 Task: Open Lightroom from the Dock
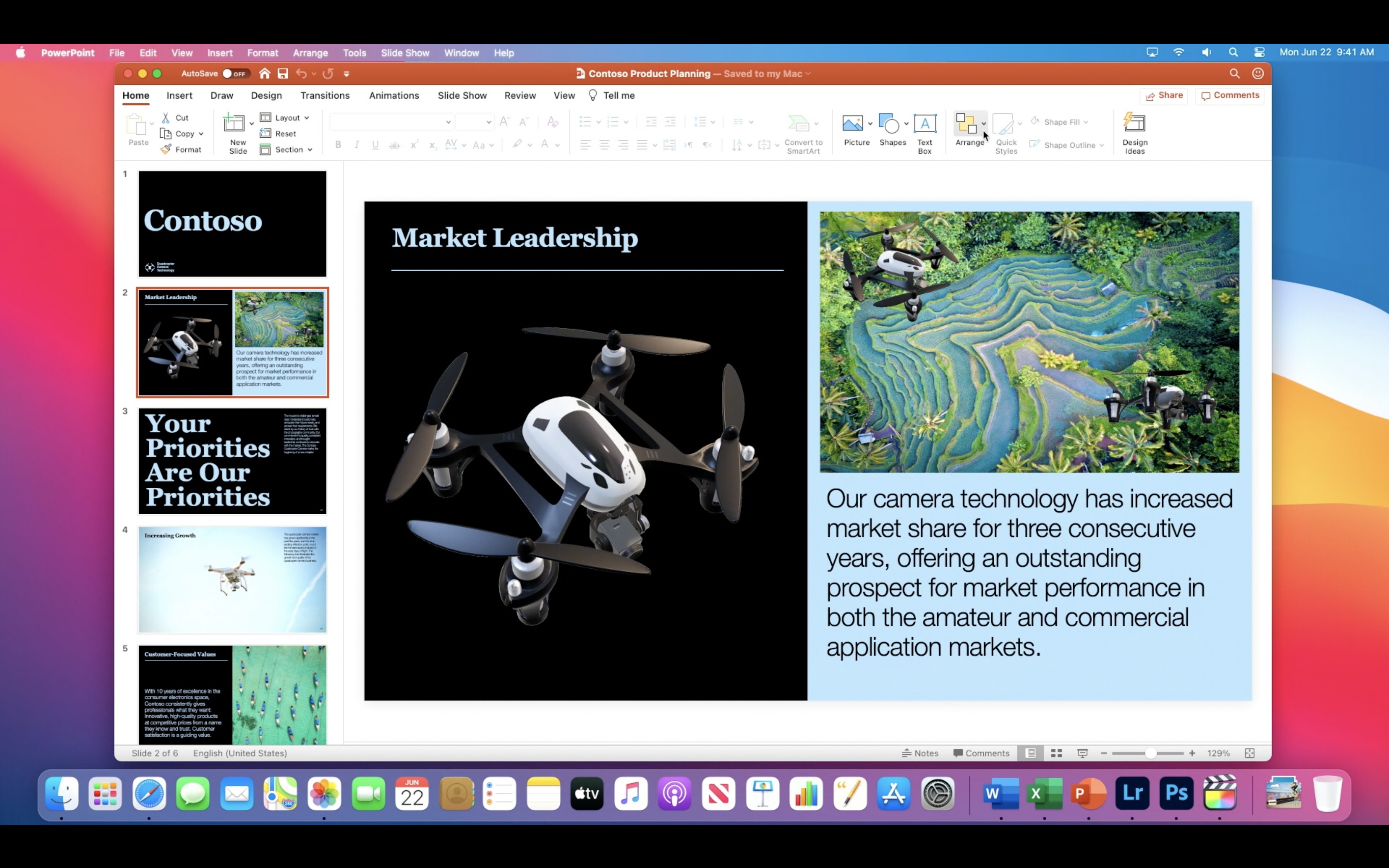tap(1132, 793)
